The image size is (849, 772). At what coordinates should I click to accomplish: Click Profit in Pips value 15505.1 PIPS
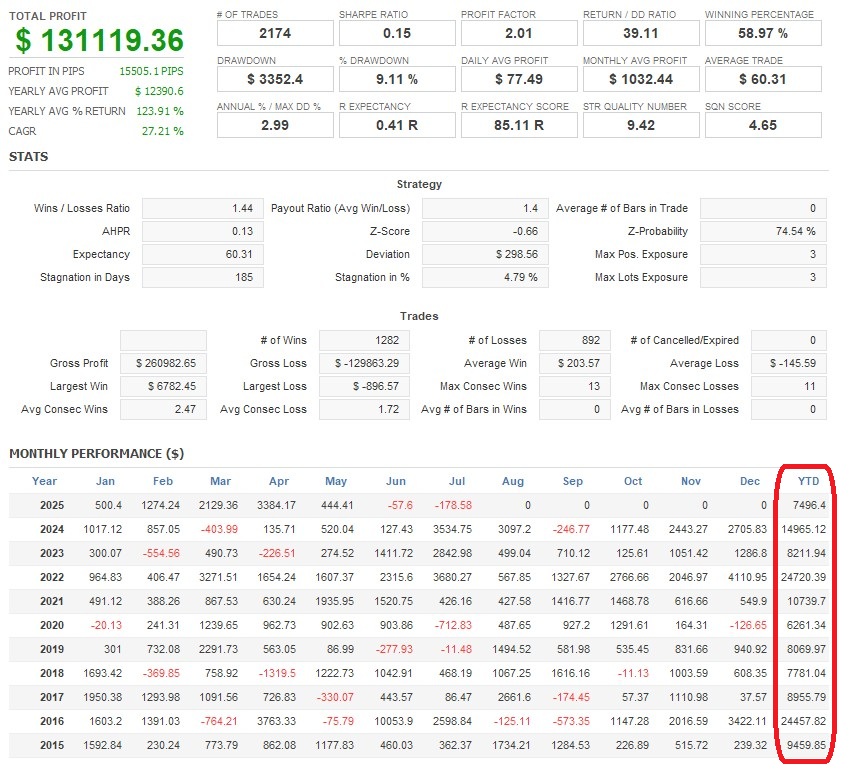[151, 71]
